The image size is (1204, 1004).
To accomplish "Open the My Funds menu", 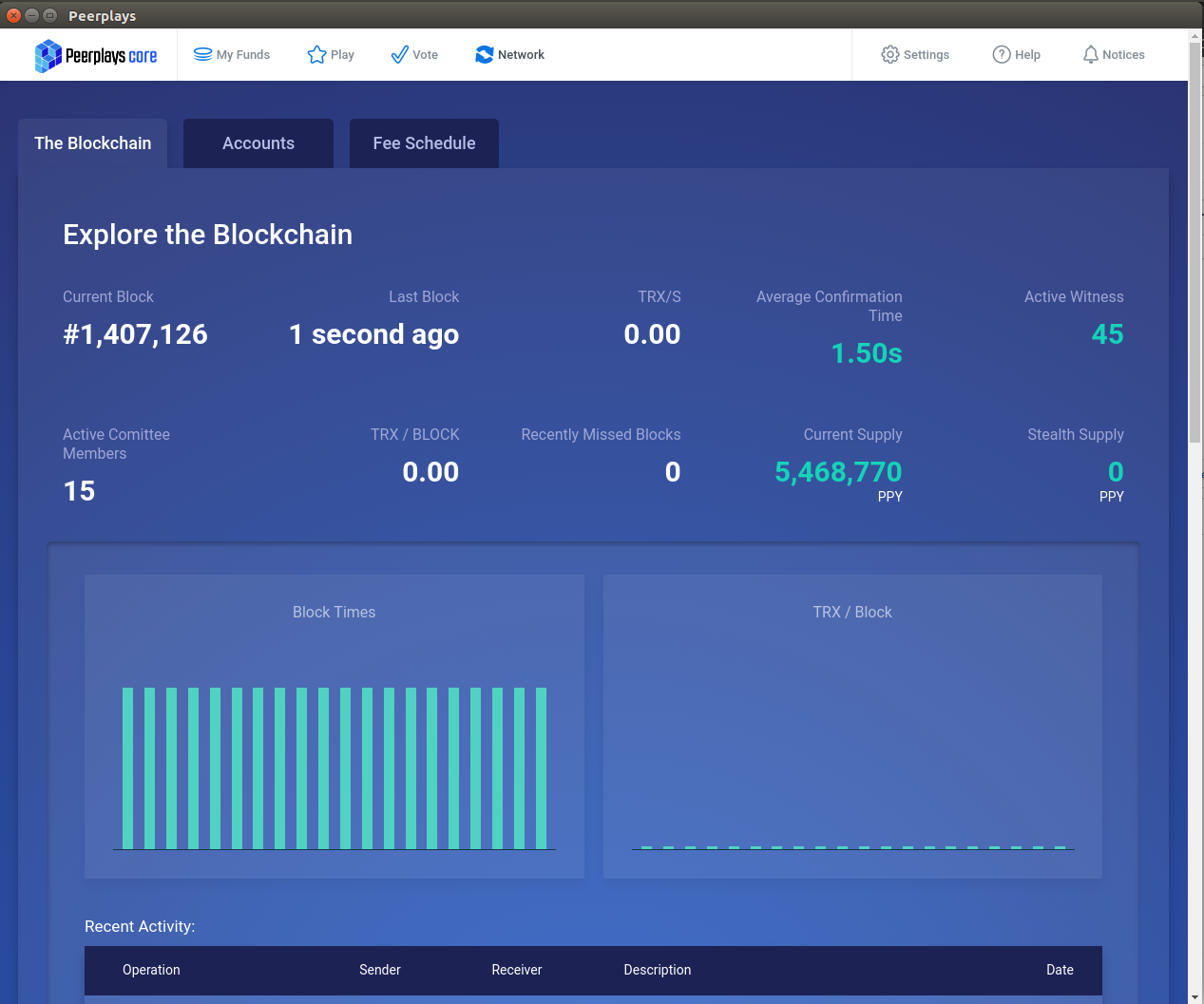I will (x=232, y=54).
